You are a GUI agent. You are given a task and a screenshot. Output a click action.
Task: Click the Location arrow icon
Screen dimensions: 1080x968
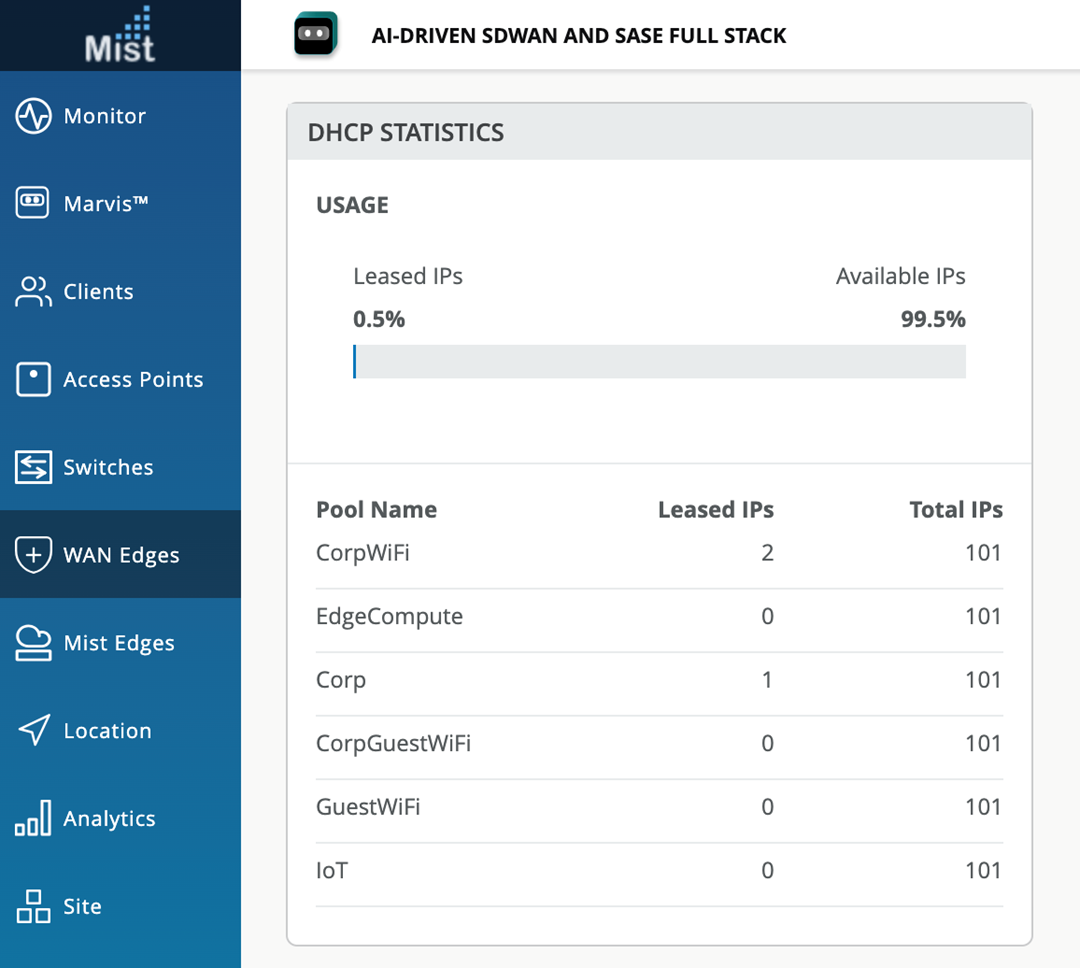33,731
